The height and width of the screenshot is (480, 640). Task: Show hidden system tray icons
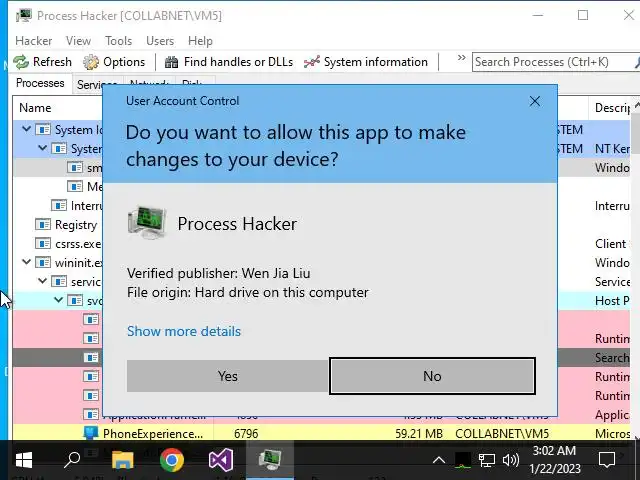tap(439, 460)
